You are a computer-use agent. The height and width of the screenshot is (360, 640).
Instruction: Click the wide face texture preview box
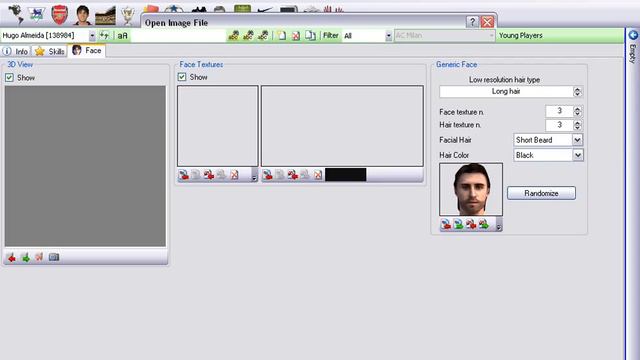point(342,126)
